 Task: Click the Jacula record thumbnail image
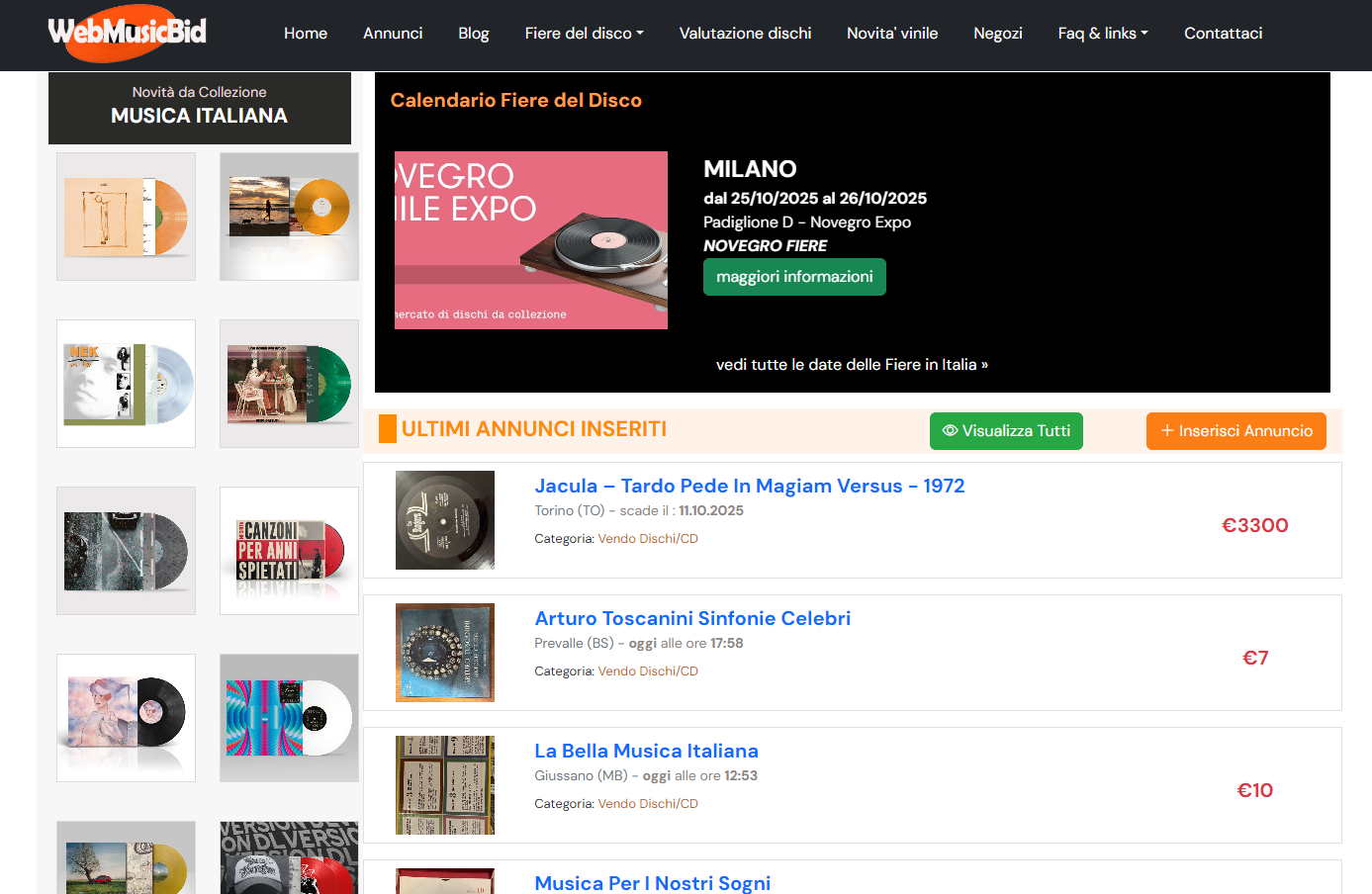coord(445,520)
